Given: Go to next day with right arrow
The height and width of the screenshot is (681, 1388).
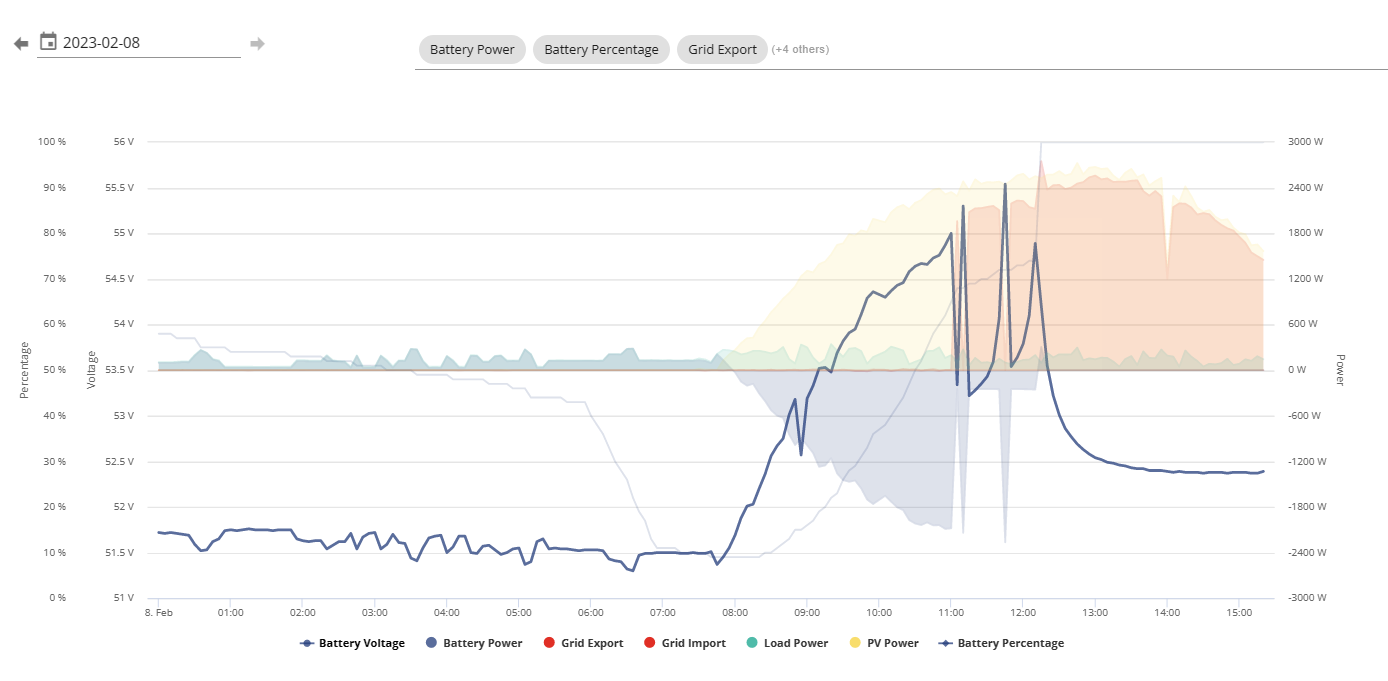Looking at the screenshot, I should pos(257,43).
